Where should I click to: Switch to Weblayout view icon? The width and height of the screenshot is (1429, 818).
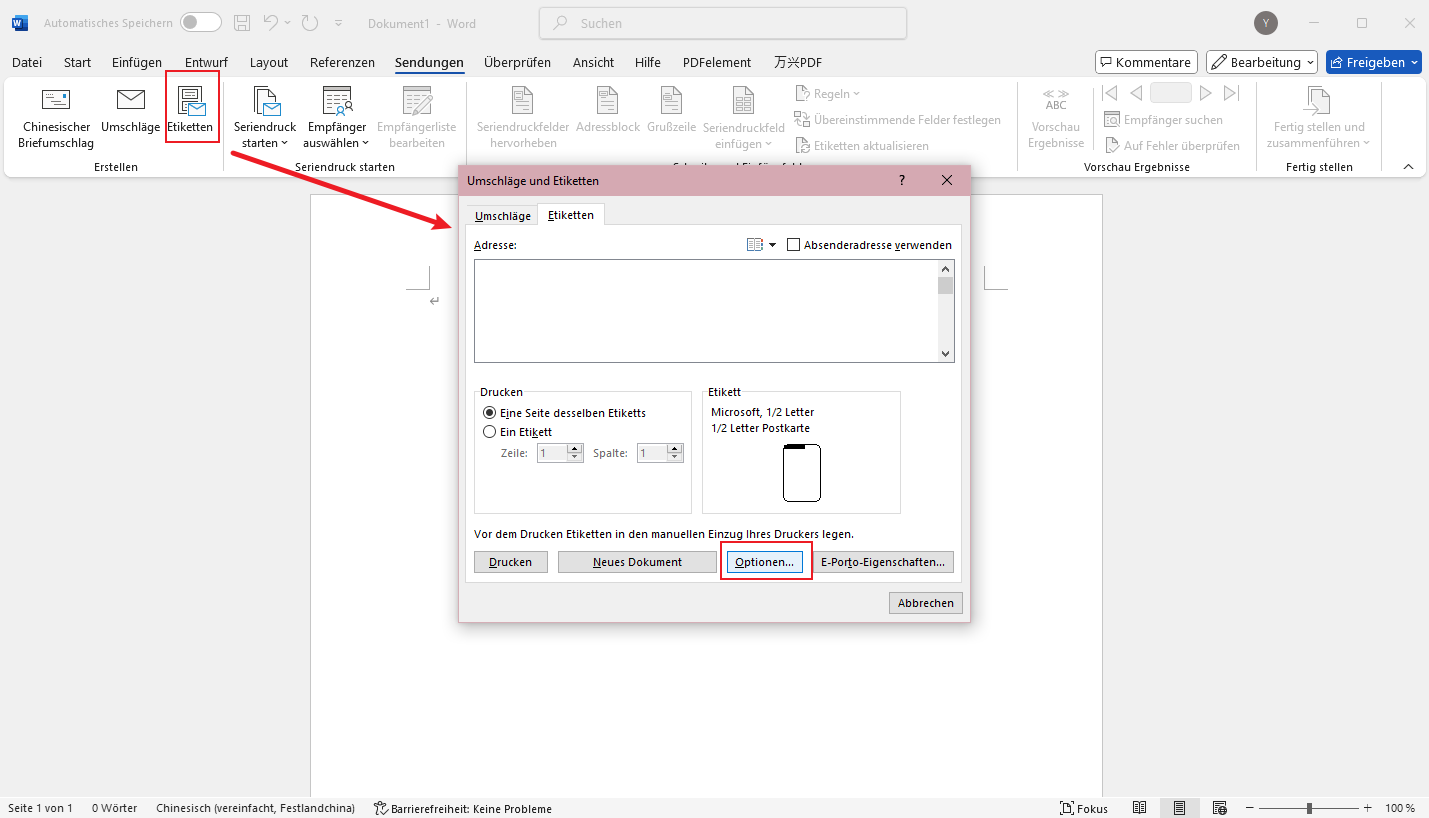pos(1219,808)
